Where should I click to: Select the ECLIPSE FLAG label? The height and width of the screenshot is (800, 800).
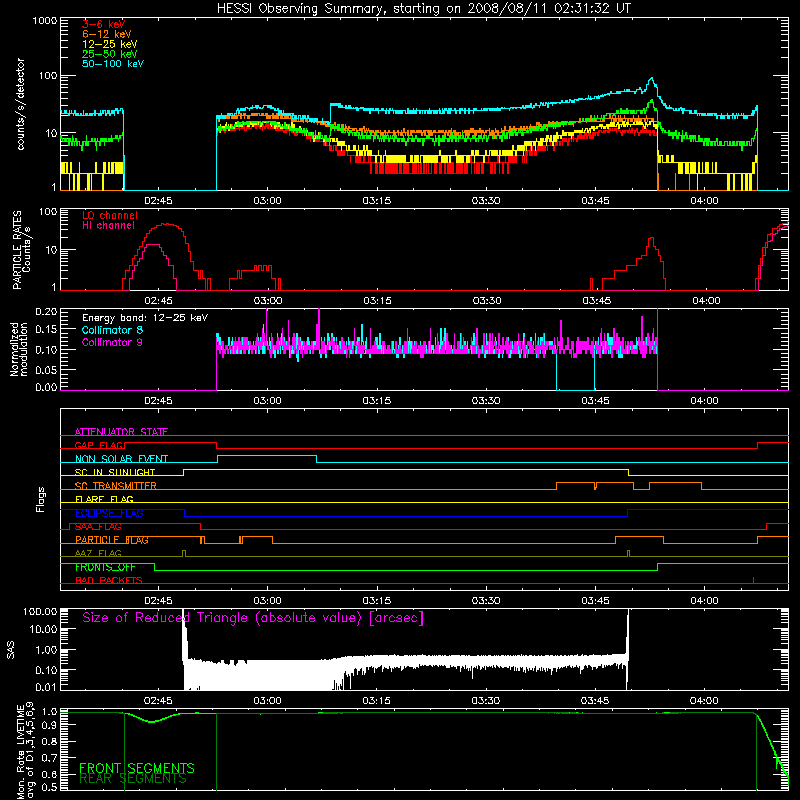coord(109,513)
